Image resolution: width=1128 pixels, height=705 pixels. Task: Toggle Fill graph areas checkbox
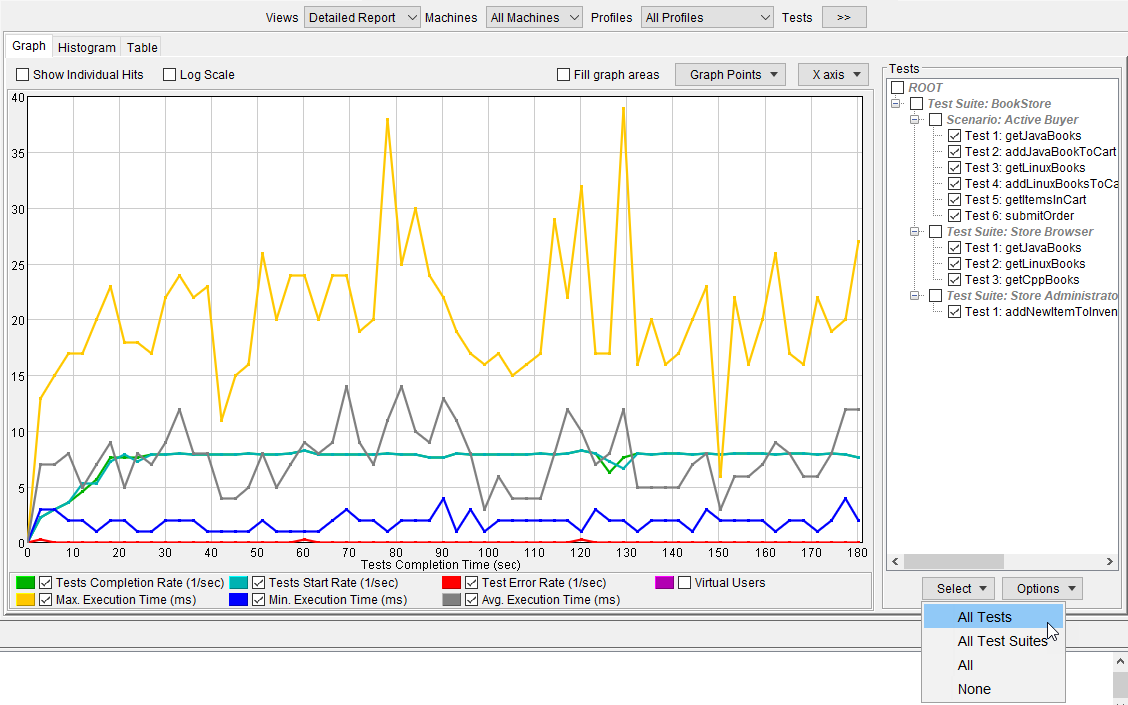pos(563,75)
